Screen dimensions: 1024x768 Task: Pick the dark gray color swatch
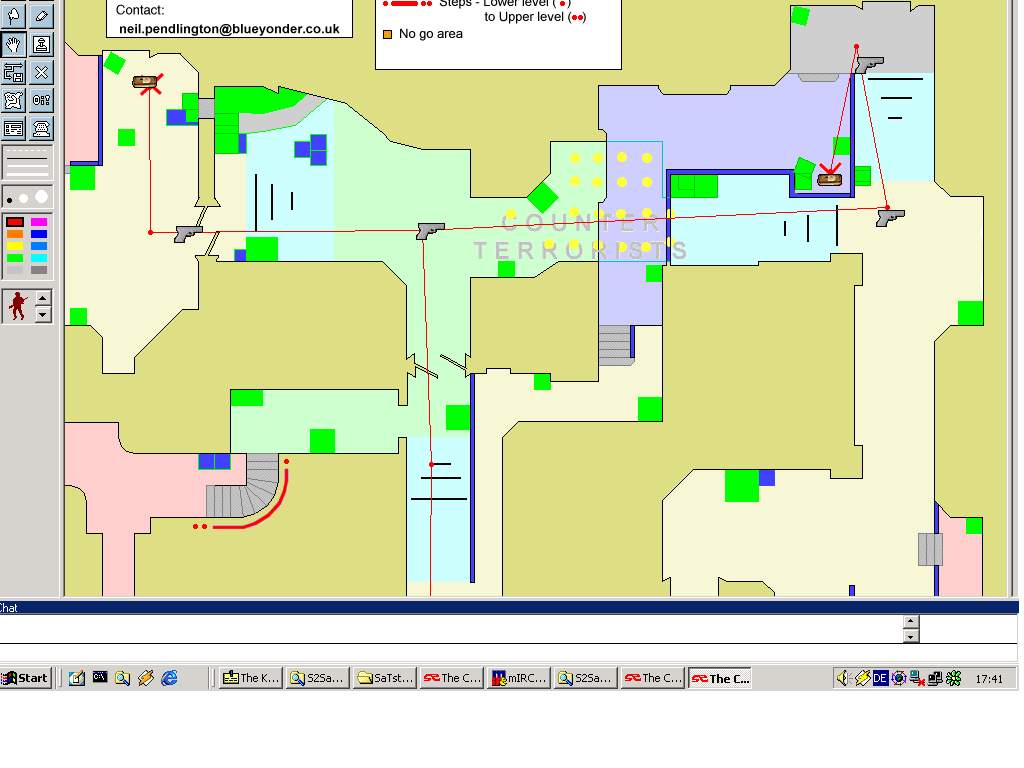39,270
